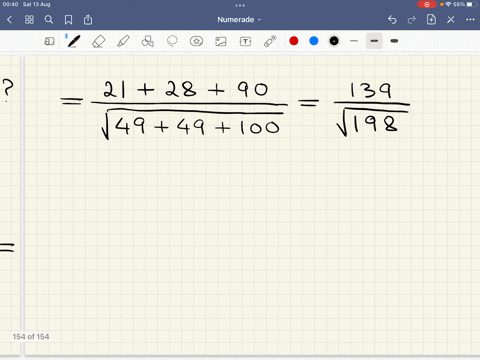This screenshot has height=360, width=480.
Task: Open the page thumbnails grid view
Action: (x=29, y=20)
